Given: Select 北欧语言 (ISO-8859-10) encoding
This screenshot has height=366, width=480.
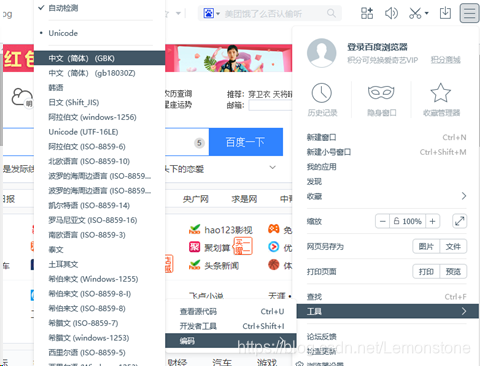Looking at the screenshot, I should [x=99, y=161].
